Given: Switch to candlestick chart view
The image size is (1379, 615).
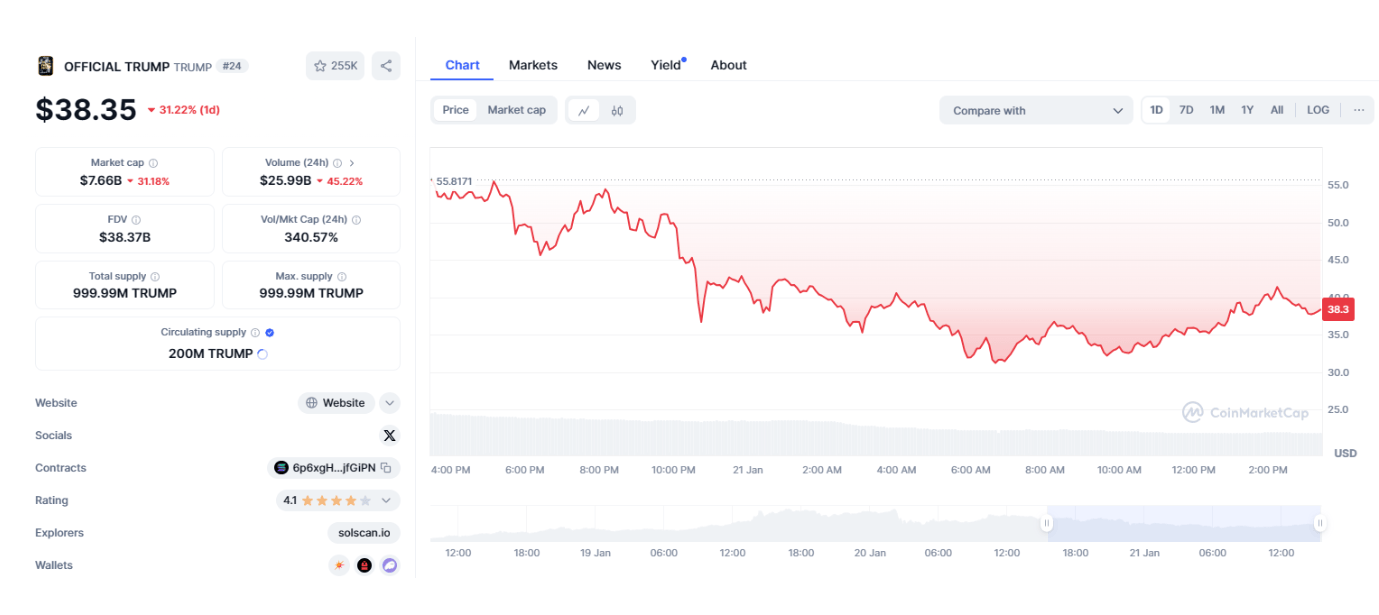Looking at the screenshot, I should tap(617, 110).
